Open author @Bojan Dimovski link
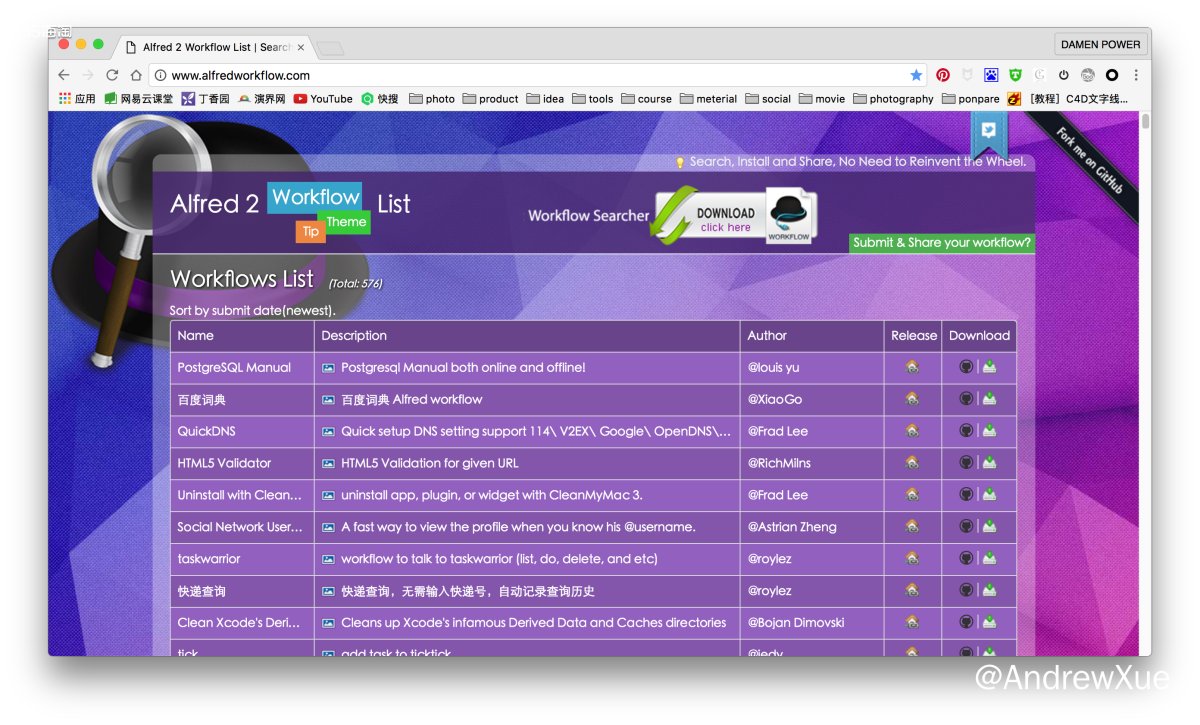Viewport: 1200px width, 725px height. tap(796, 622)
